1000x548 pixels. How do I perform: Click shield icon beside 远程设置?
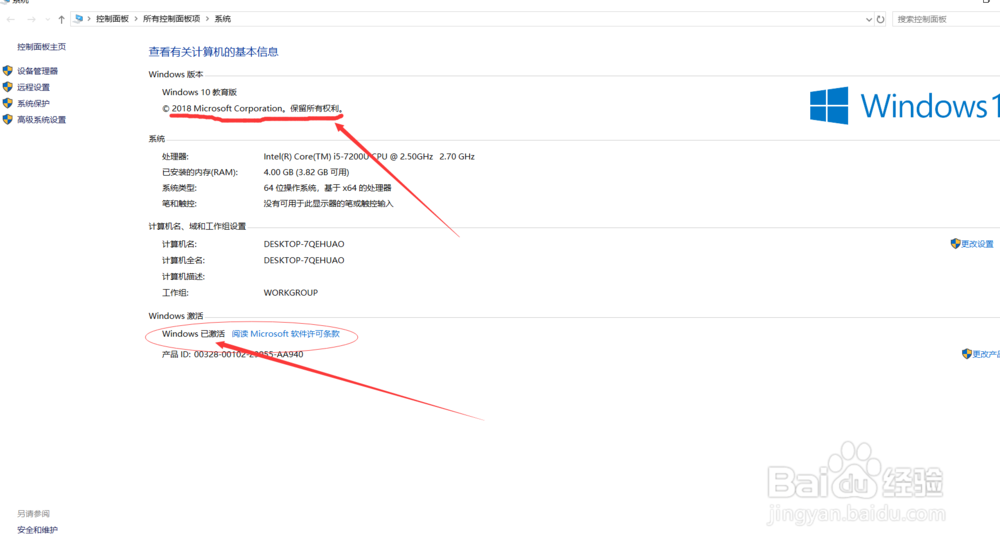click(8, 87)
